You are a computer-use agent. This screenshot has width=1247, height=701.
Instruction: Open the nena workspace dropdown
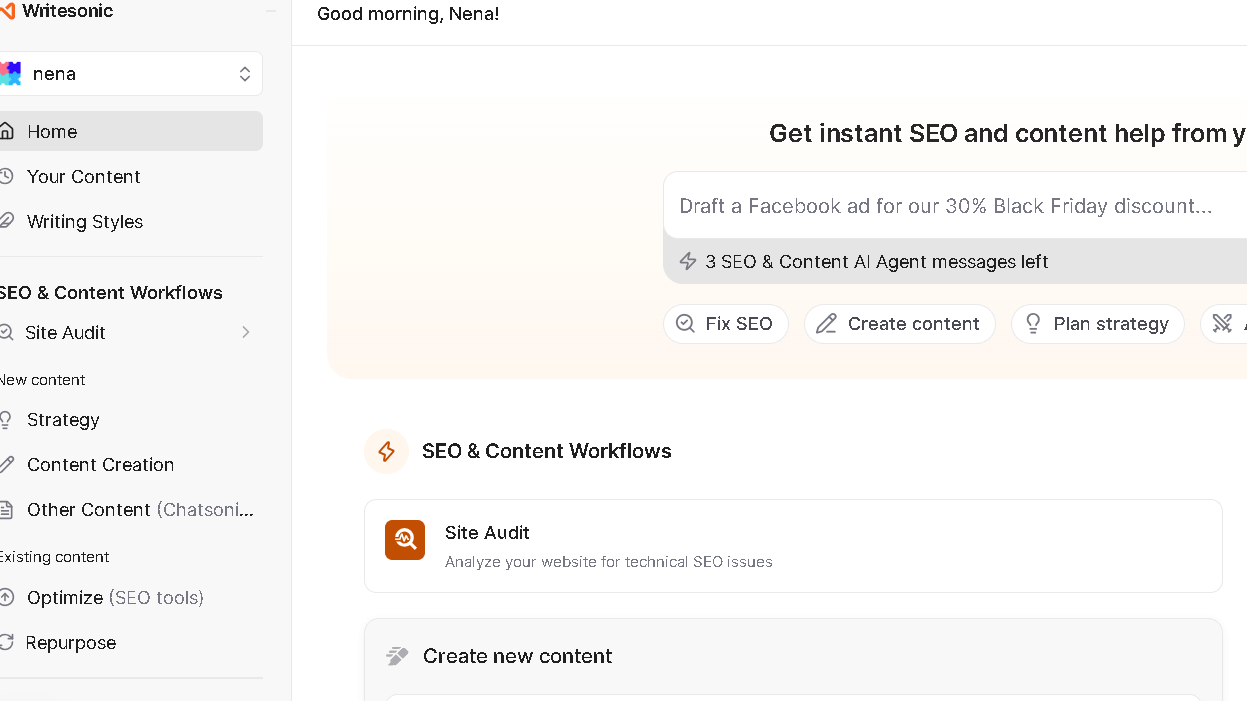click(131, 74)
